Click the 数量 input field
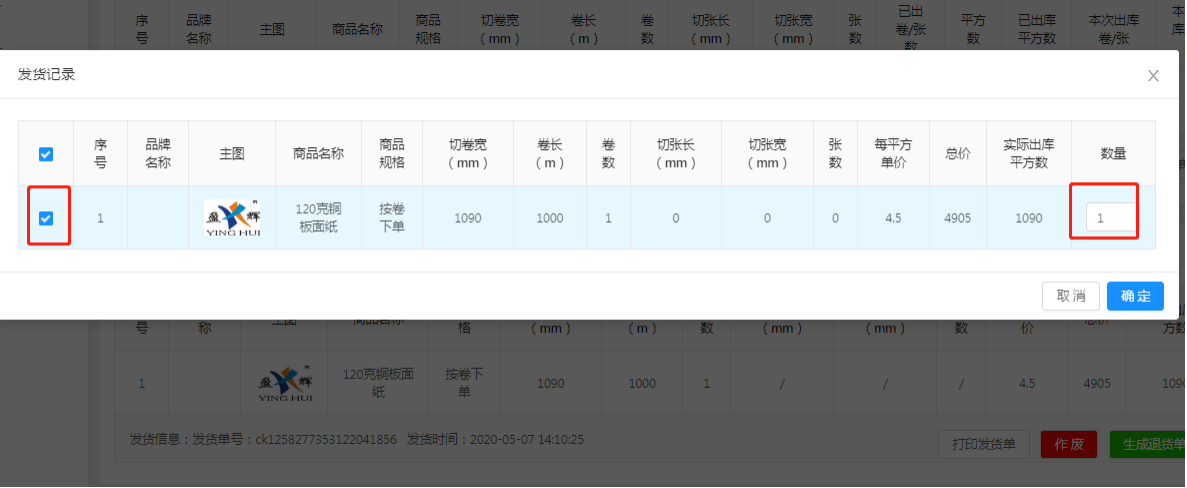1187x488 pixels. point(1111,218)
